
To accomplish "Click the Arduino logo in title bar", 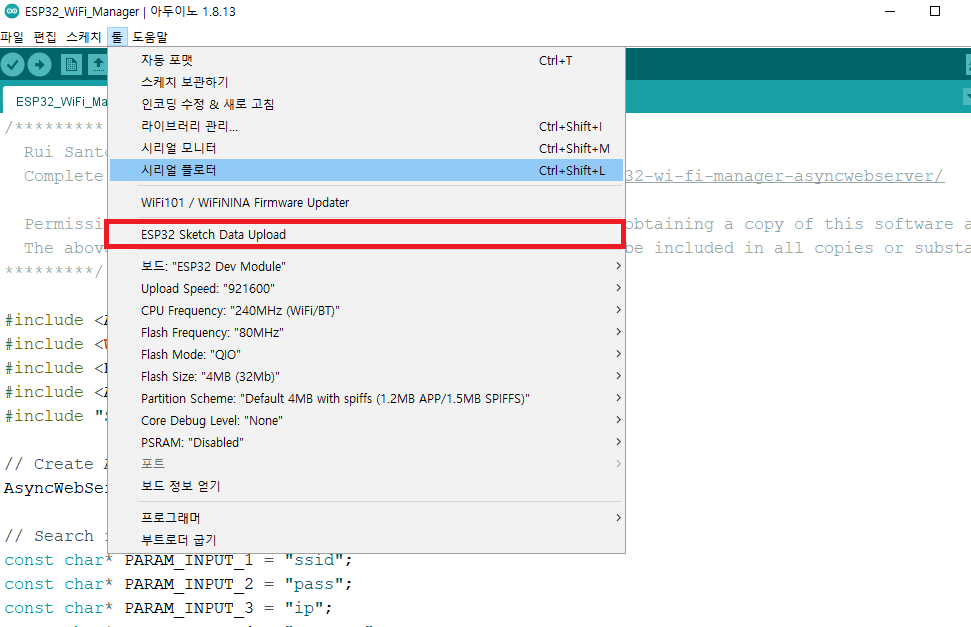I will (12, 11).
